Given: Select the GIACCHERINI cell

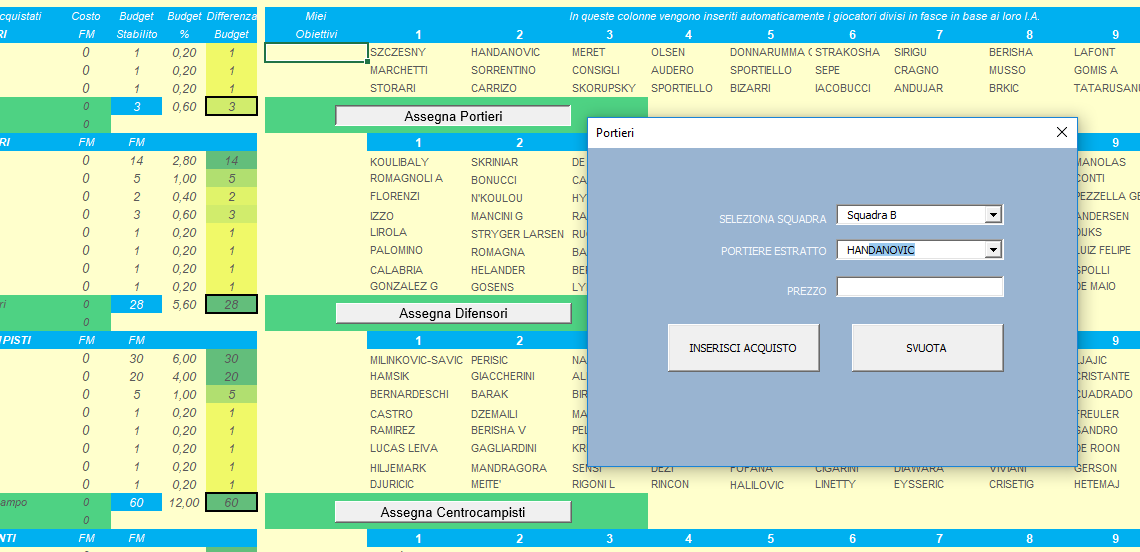Looking at the screenshot, I should (502, 376).
